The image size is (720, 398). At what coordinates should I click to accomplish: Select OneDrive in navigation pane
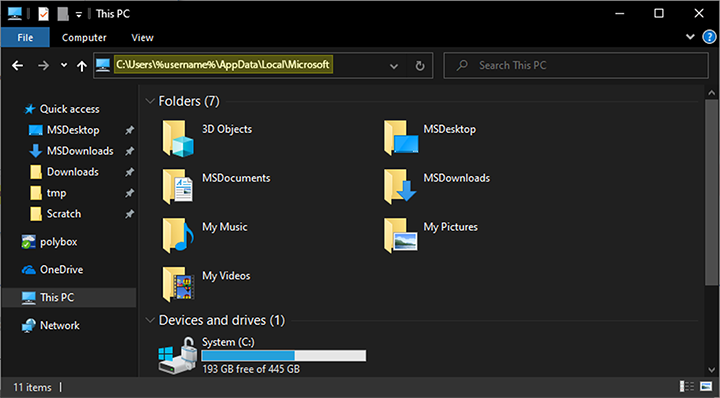point(61,270)
